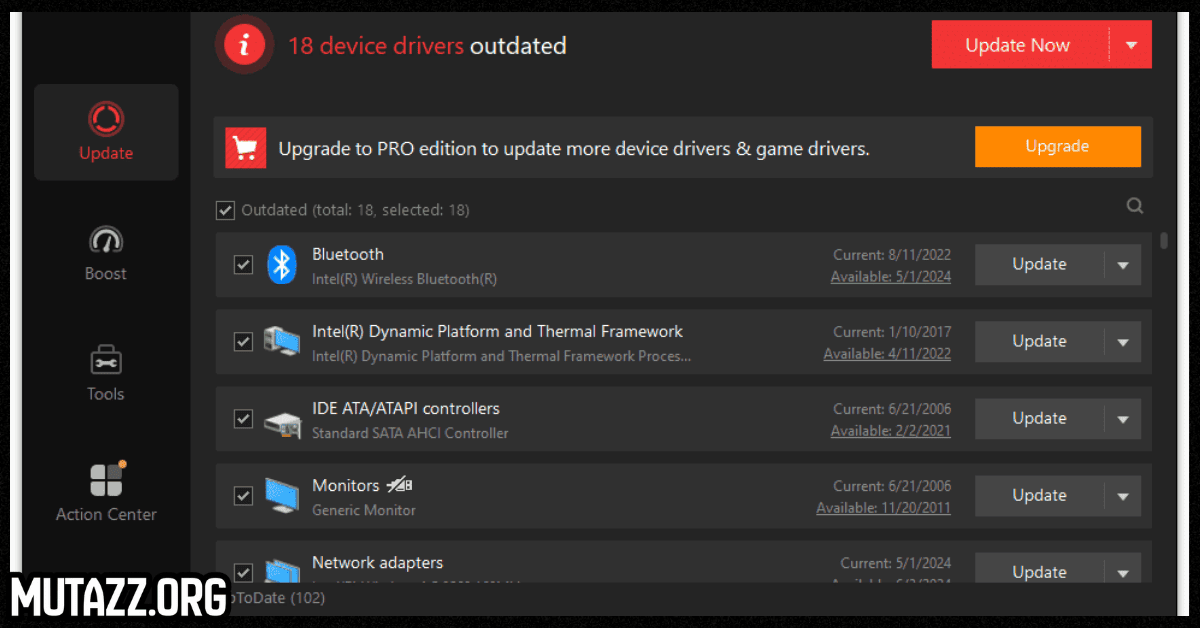1200x628 pixels.
Task: Click the search magnifier icon
Action: (1135, 205)
